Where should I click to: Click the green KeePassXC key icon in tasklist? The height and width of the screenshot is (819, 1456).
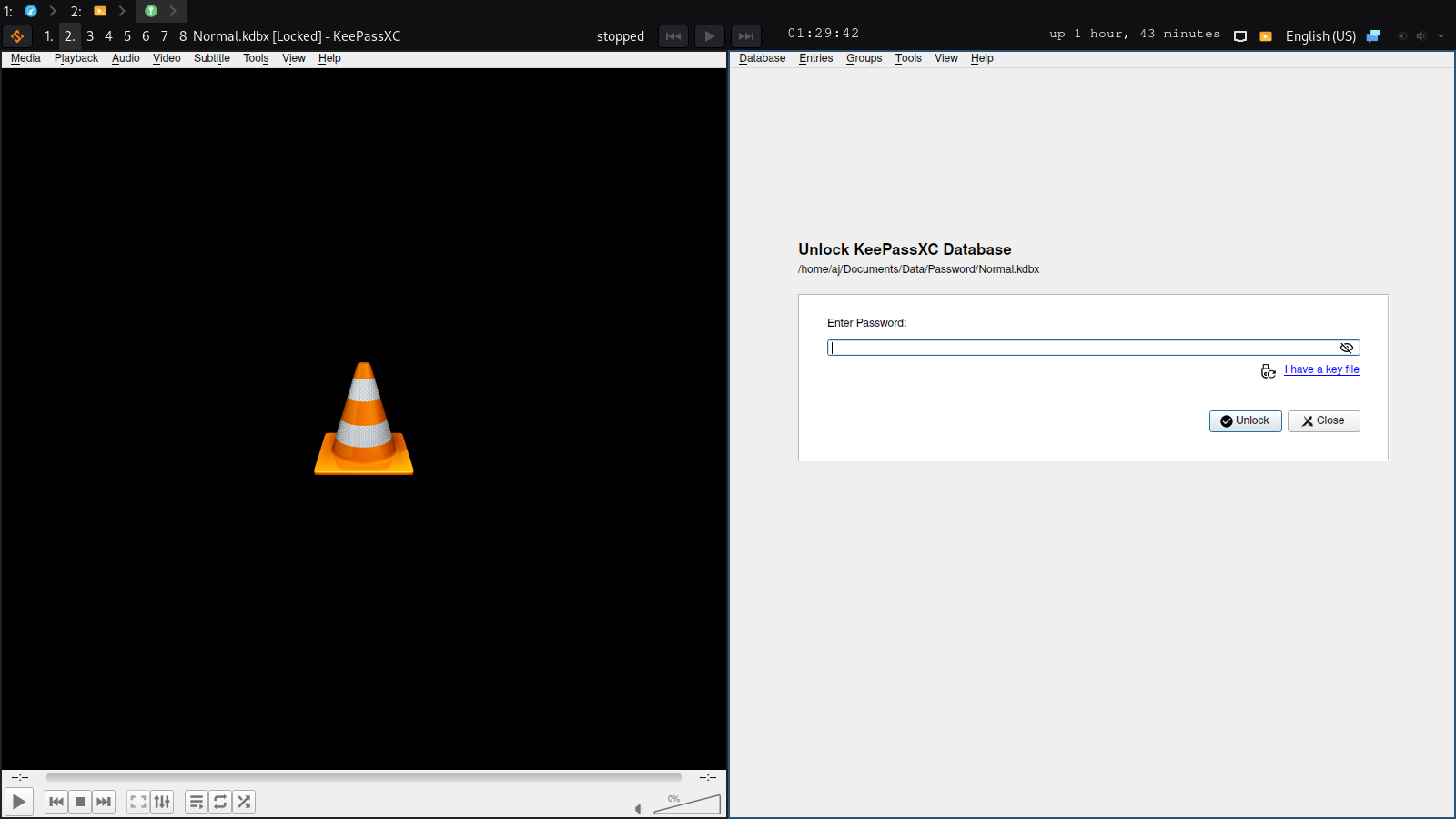(x=151, y=11)
